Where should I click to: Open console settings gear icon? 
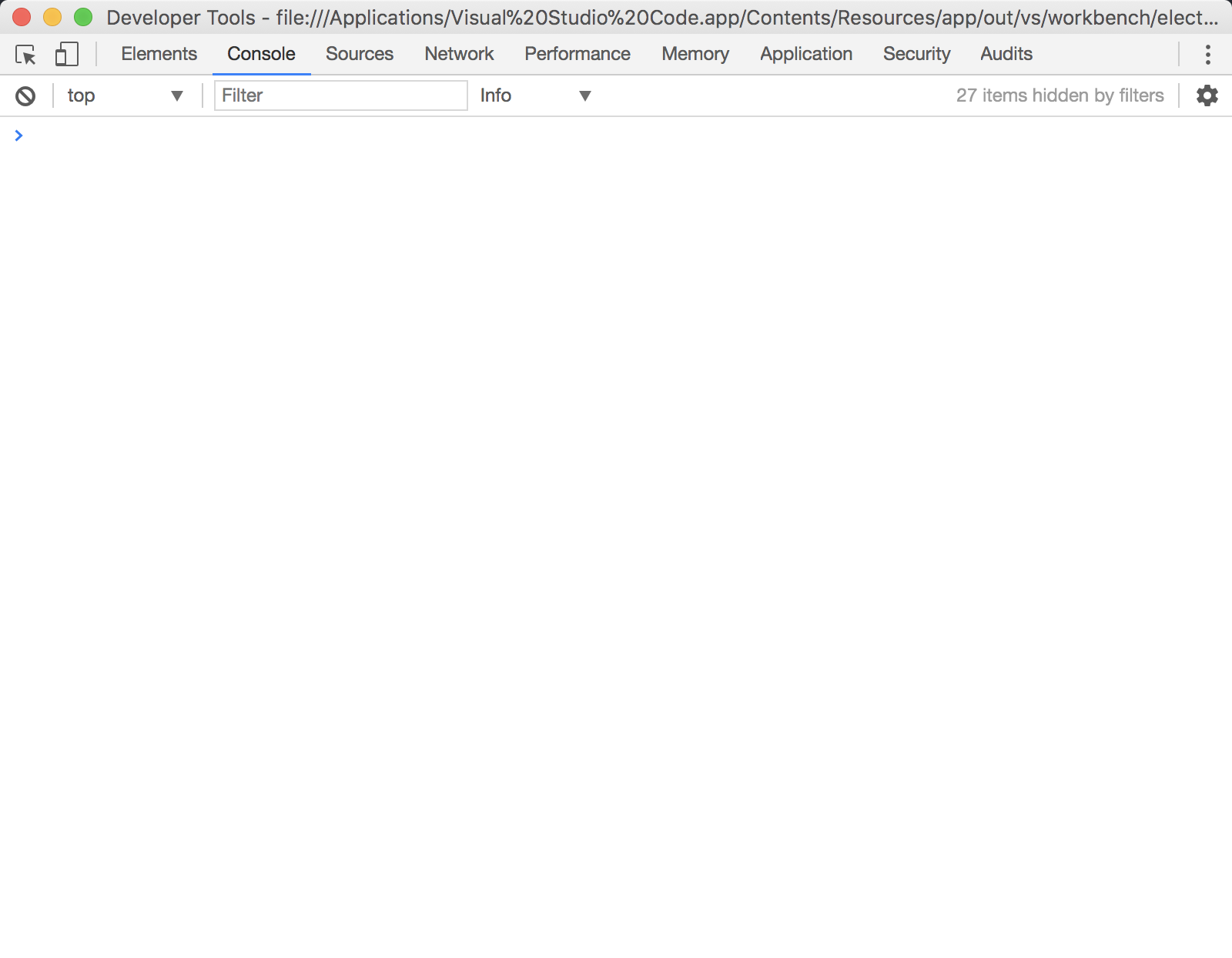1207,95
